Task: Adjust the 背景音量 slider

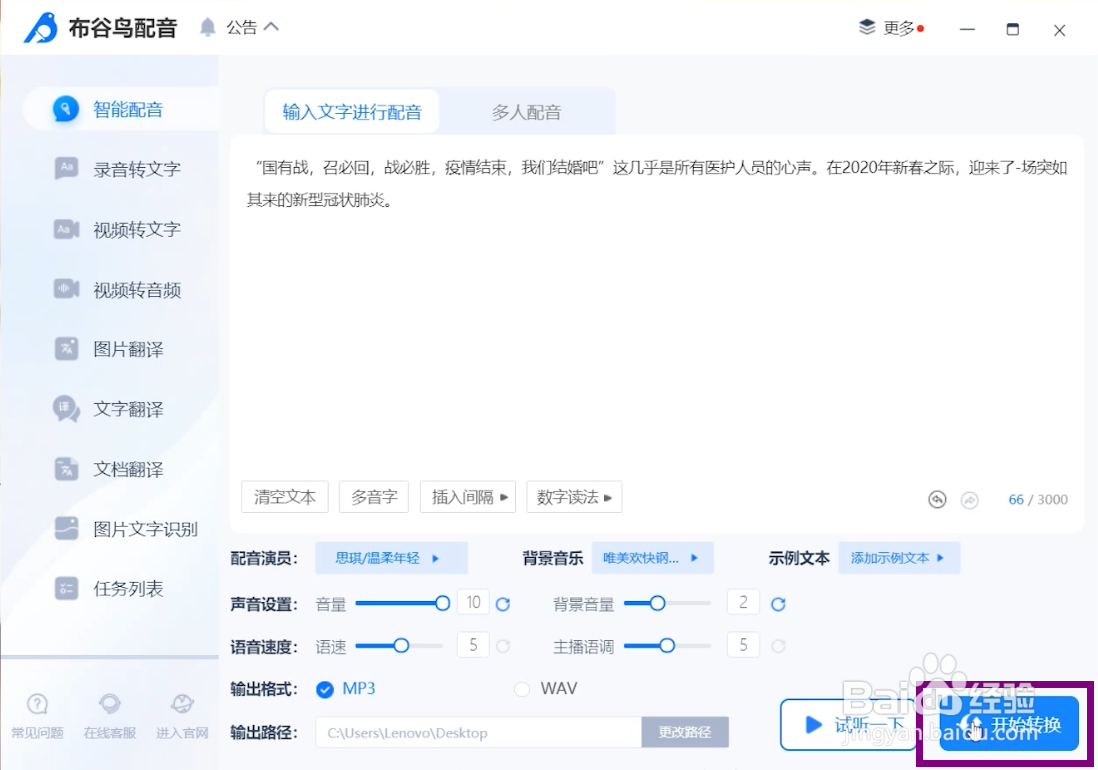Action: pos(667,603)
